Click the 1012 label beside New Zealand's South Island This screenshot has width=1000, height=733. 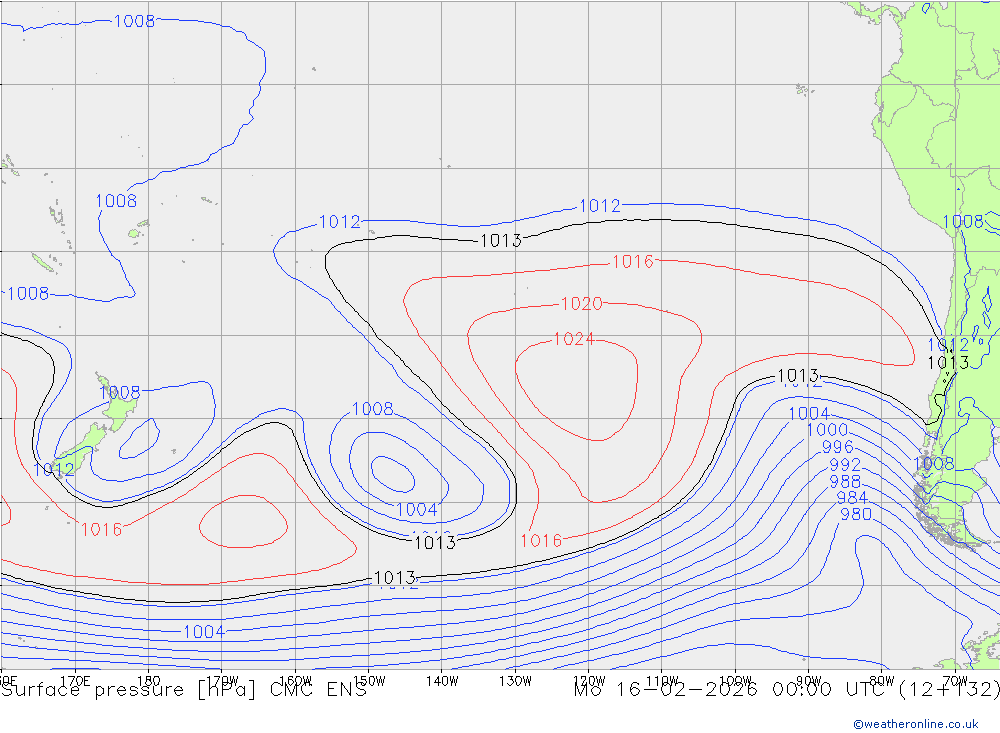point(54,470)
